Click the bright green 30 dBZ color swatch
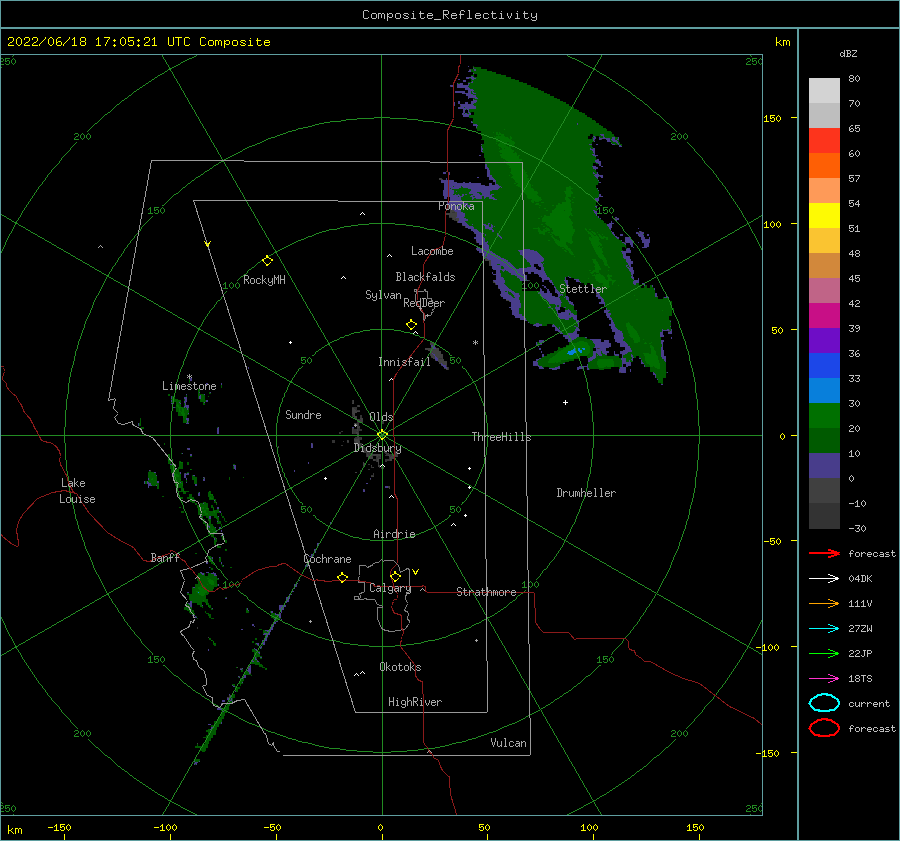Image resolution: width=900 pixels, height=841 pixels. click(824, 416)
